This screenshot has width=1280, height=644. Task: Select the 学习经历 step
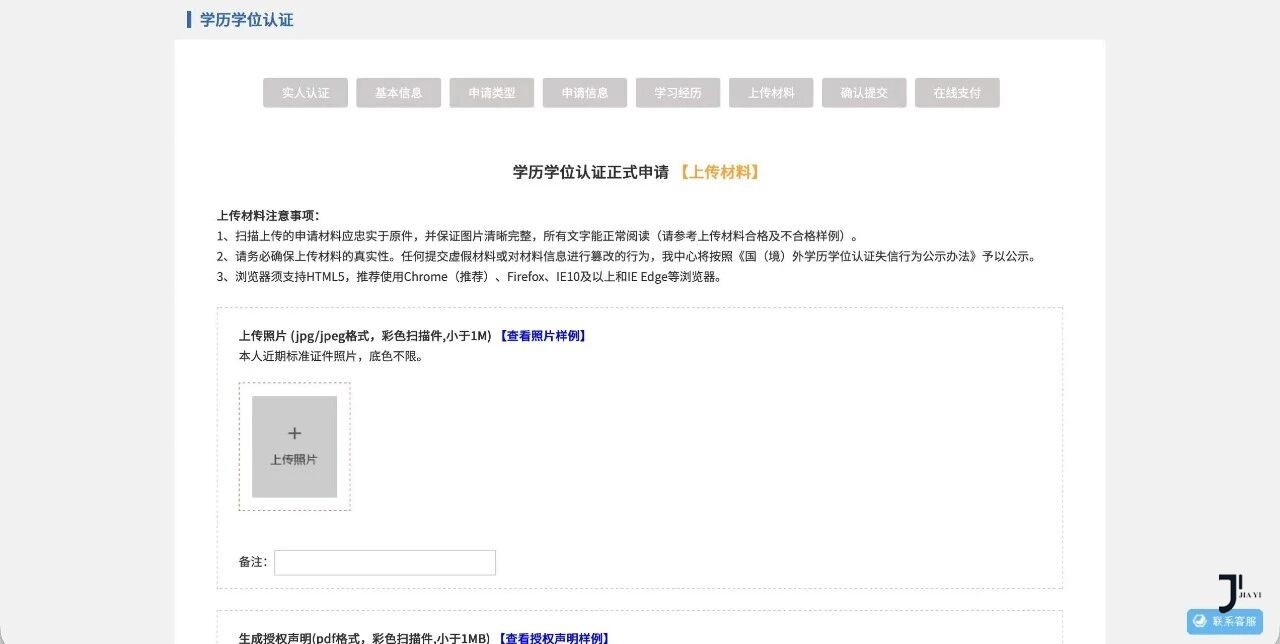tap(677, 92)
